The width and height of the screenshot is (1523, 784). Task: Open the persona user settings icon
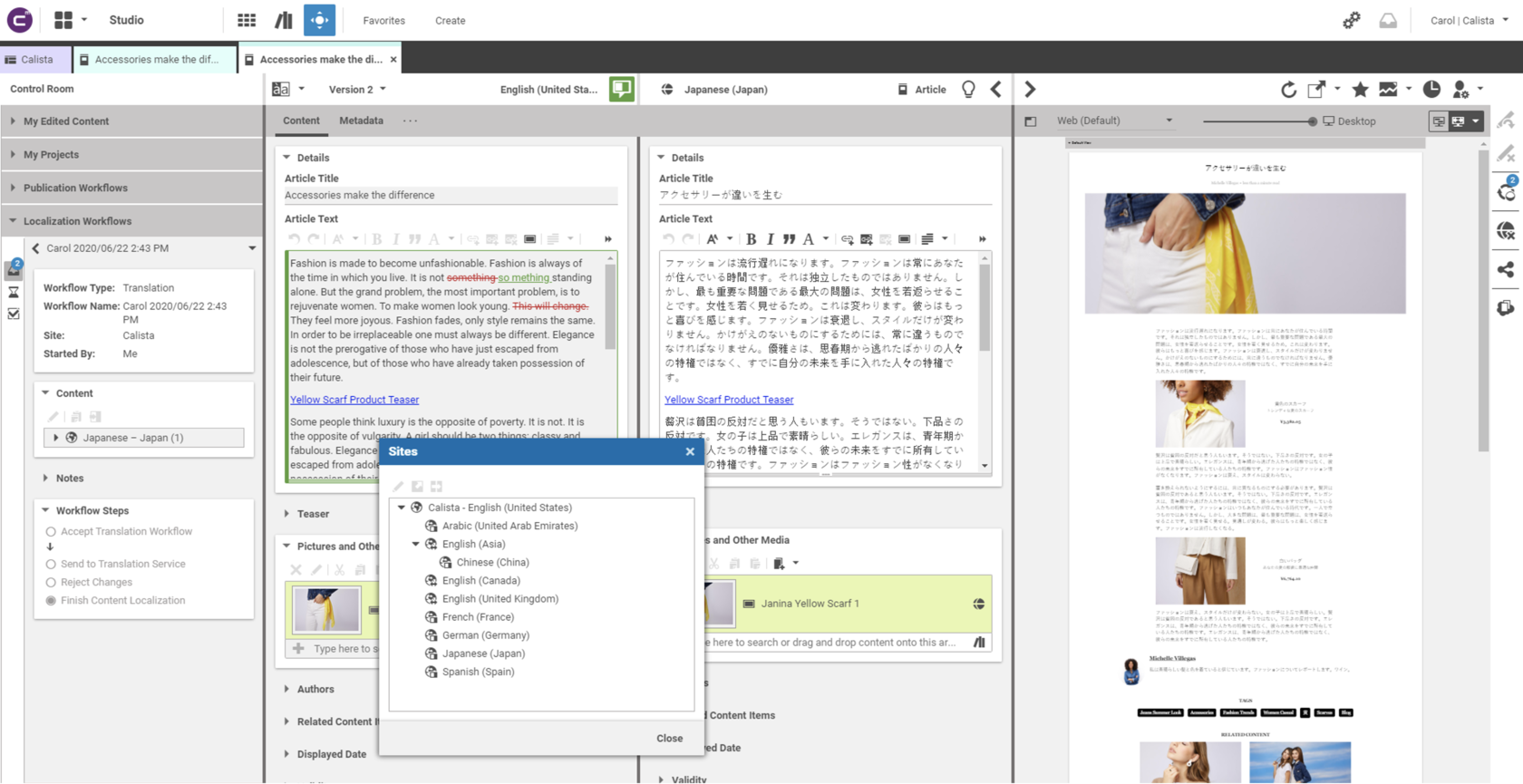(1460, 89)
